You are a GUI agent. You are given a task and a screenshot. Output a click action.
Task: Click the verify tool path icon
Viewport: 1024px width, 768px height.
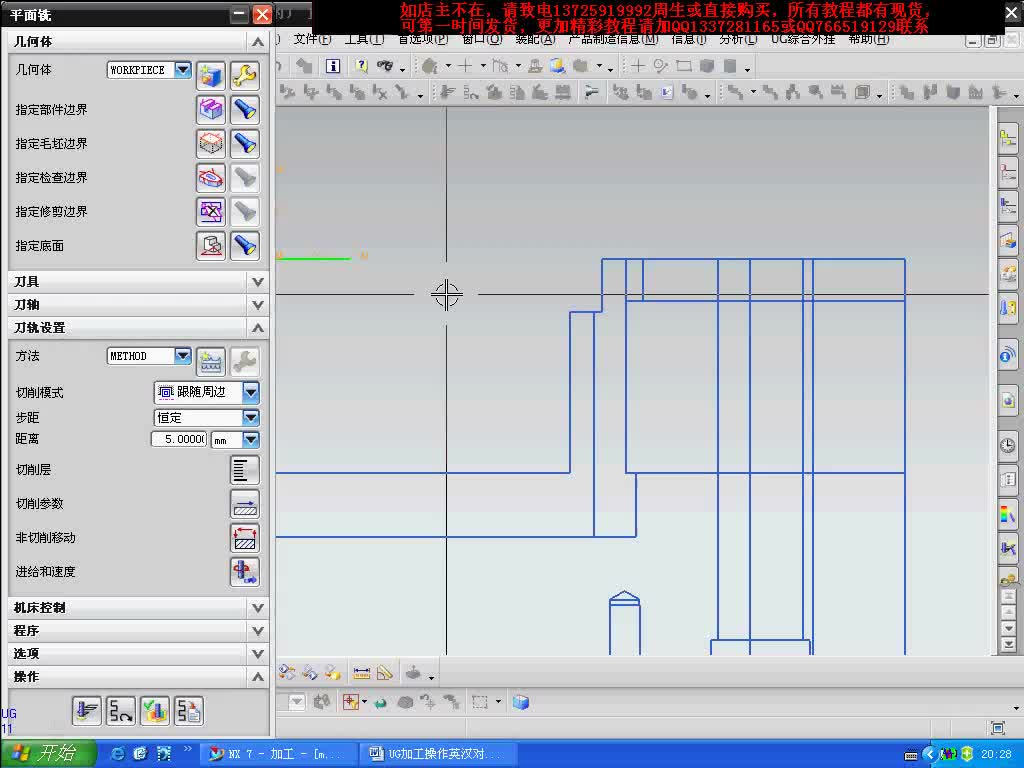pyautogui.click(x=155, y=711)
